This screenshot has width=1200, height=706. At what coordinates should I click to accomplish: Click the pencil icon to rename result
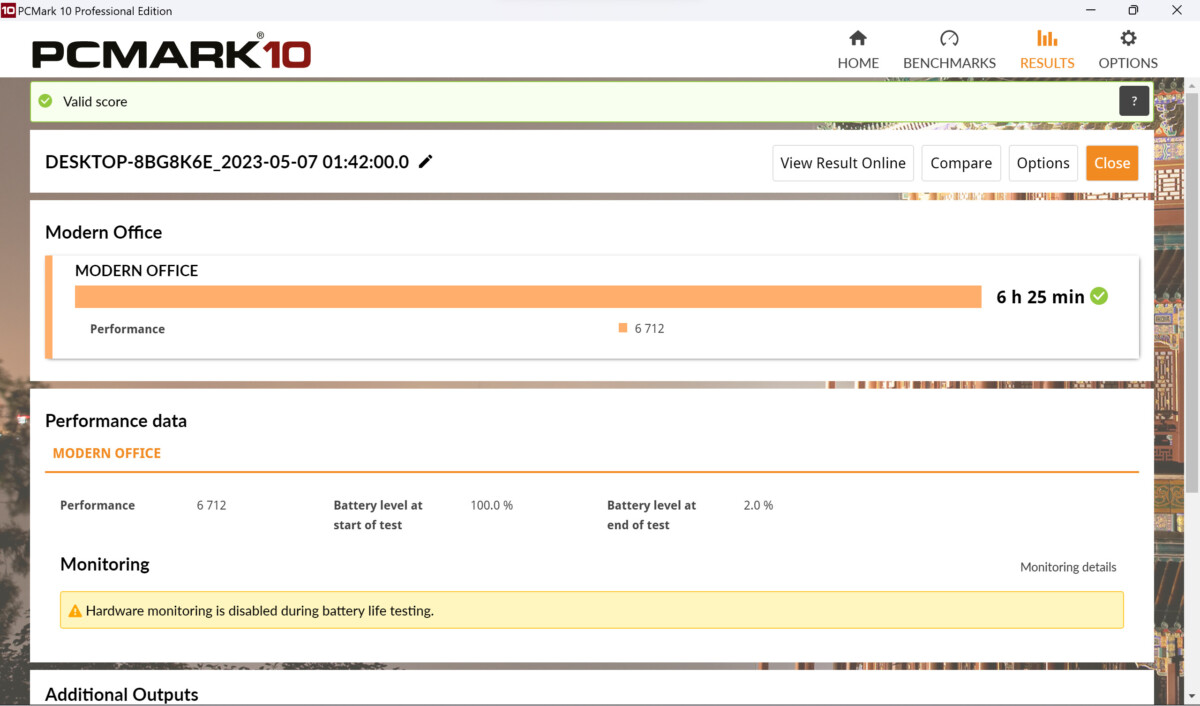click(426, 162)
